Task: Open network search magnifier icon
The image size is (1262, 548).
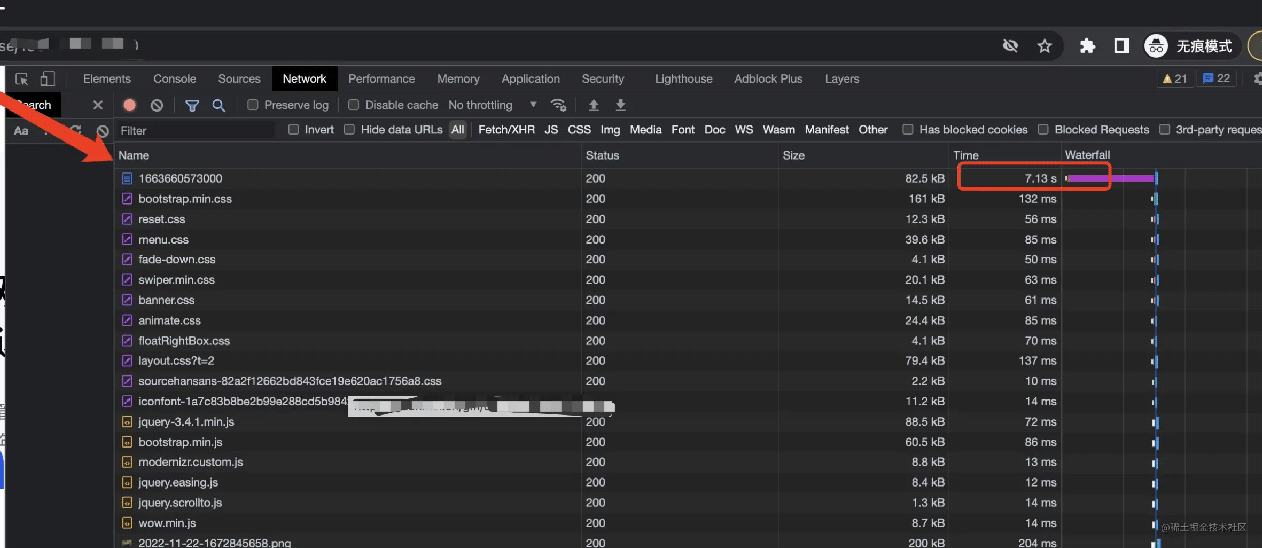Action: (219, 105)
